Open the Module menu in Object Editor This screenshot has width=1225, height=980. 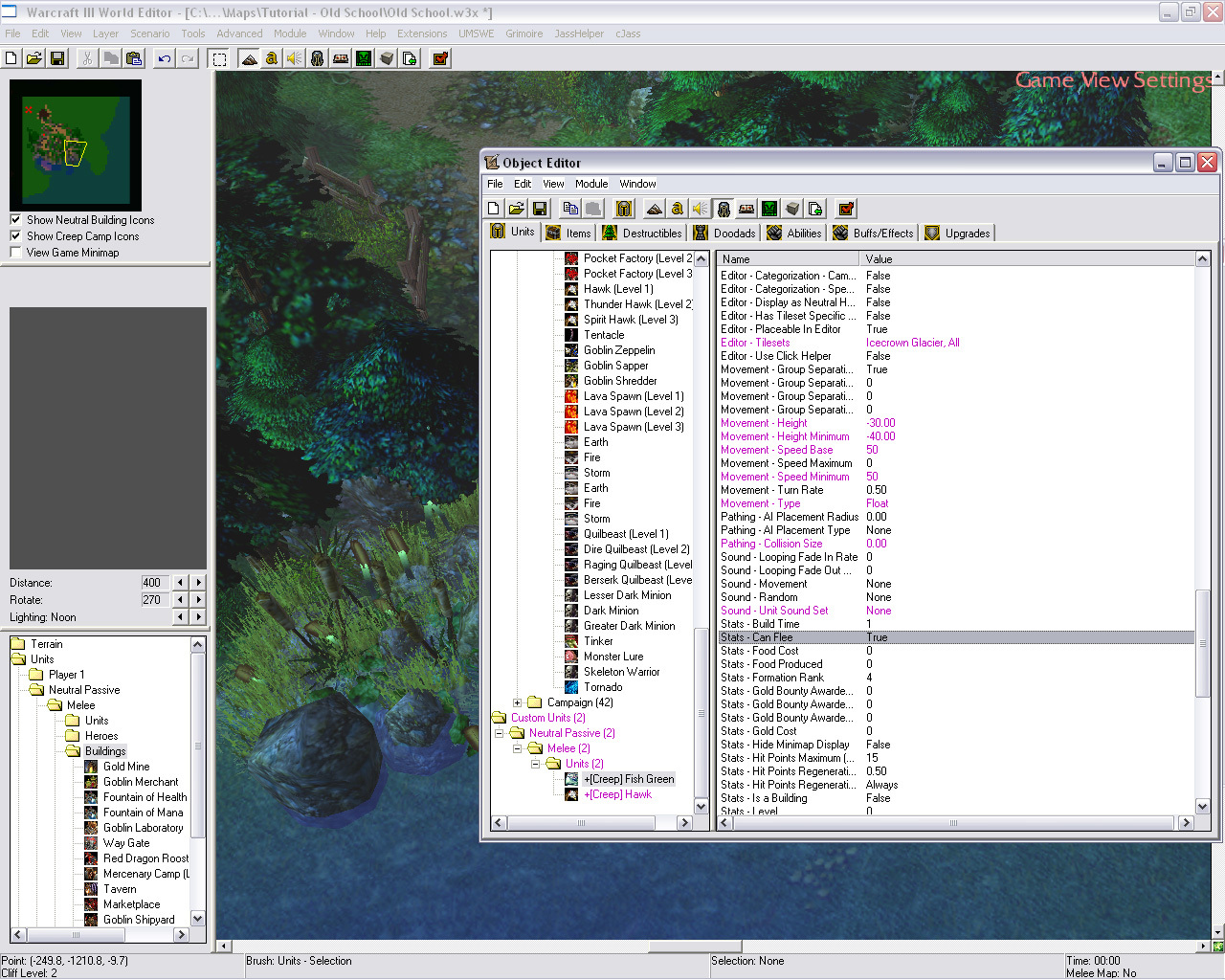[x=590, y=184]
